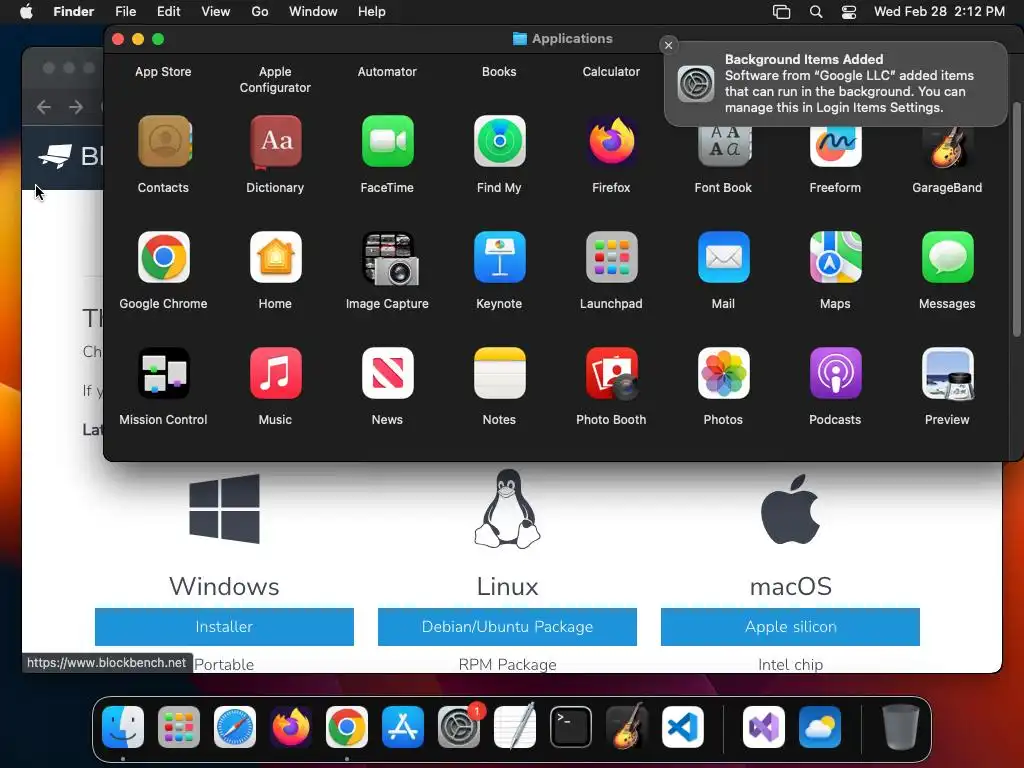Open the Edit menu
Image resolution: width=1024 pixels, height=768 pixels.
point(168,12)
